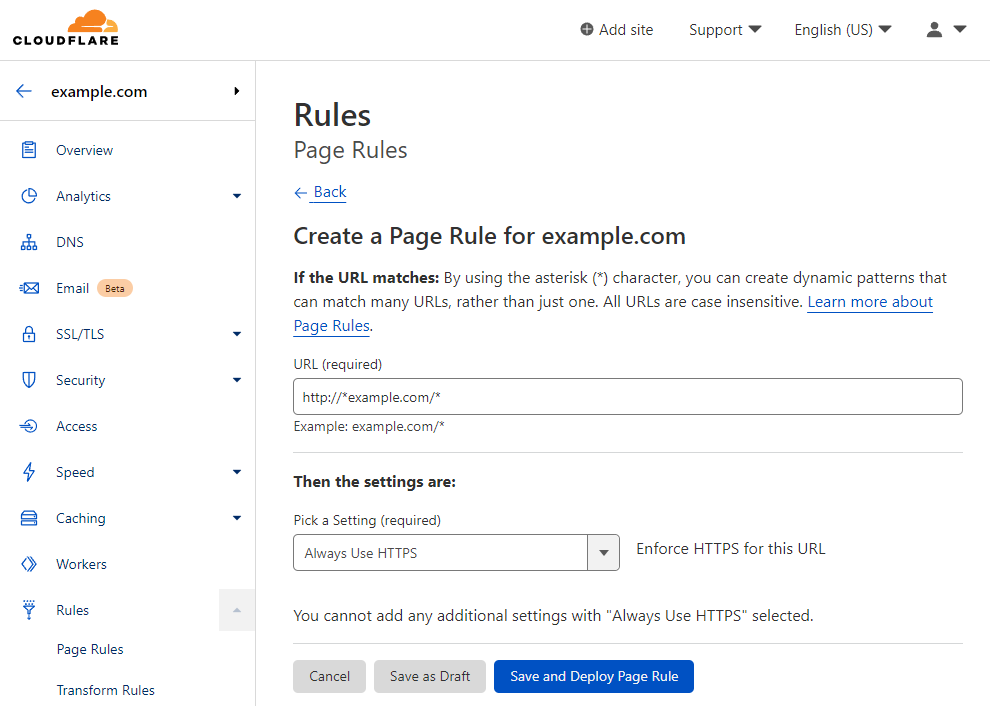Follow the Learn more about Page Rules link
The height and width of the screenshot is (706, 990).
pyautogui.click(x=869, y=301)
